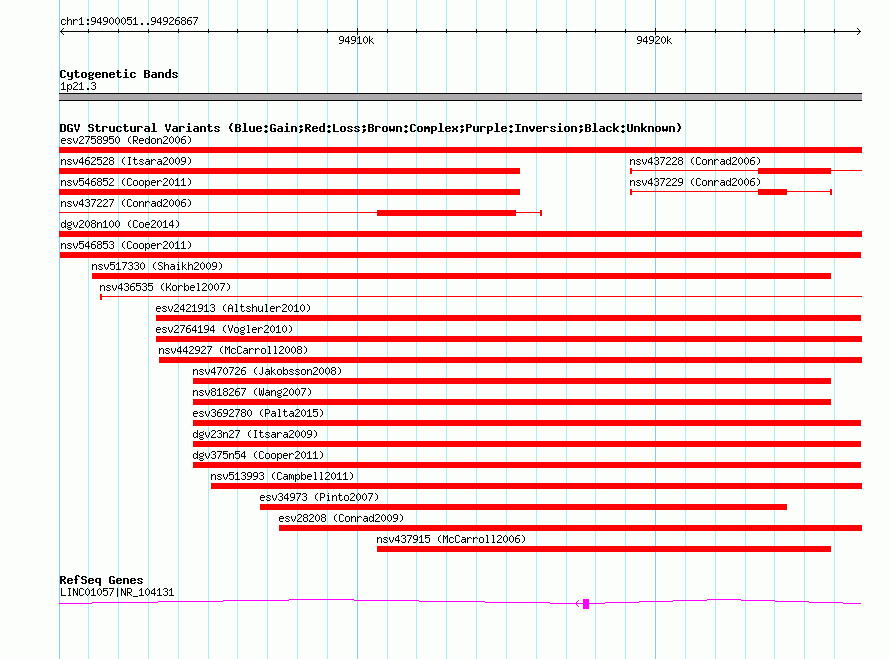Click the nsv437227 (Conrad2006) label

point(126,203)
